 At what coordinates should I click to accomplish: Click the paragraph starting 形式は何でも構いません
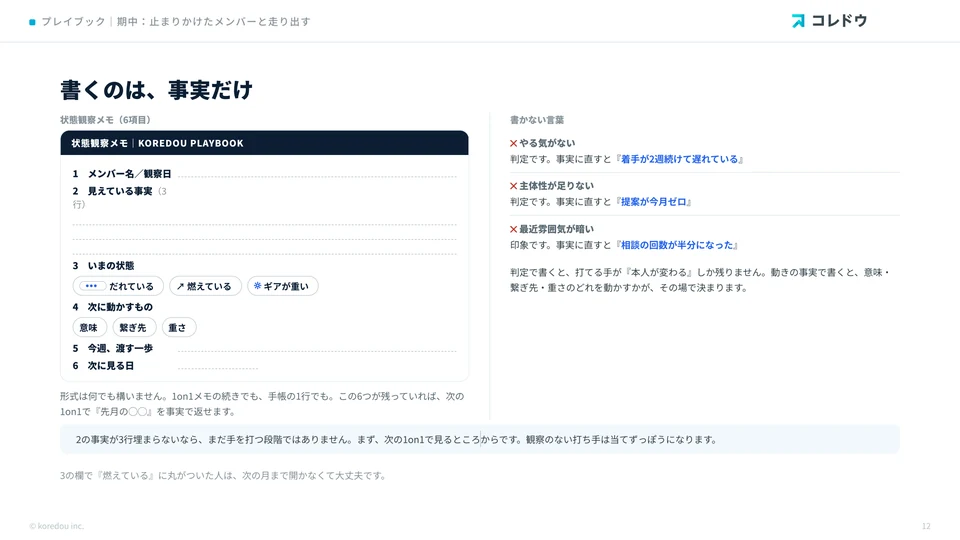click(262, 404)
